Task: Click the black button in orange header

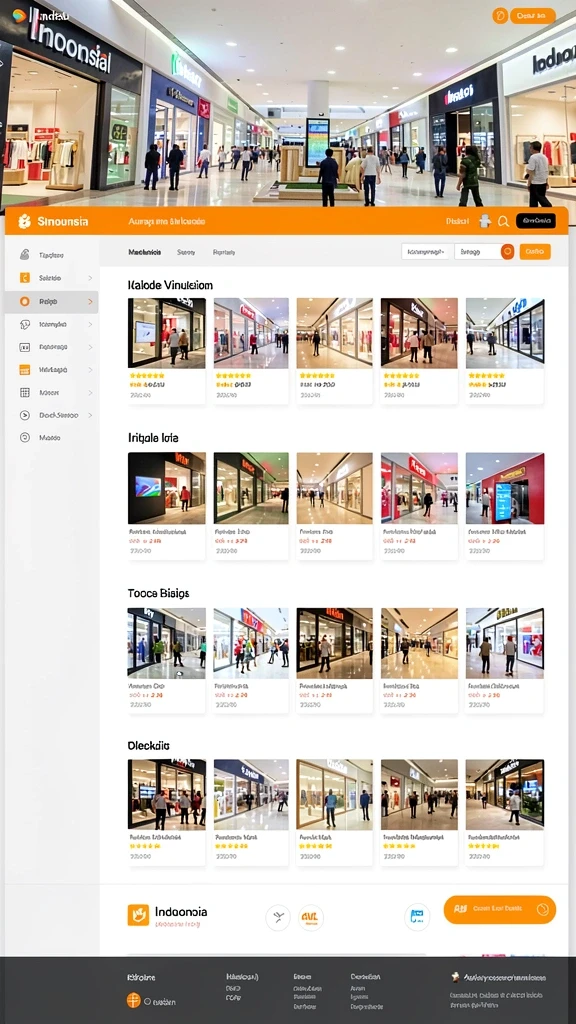Action: pos(536,221)
